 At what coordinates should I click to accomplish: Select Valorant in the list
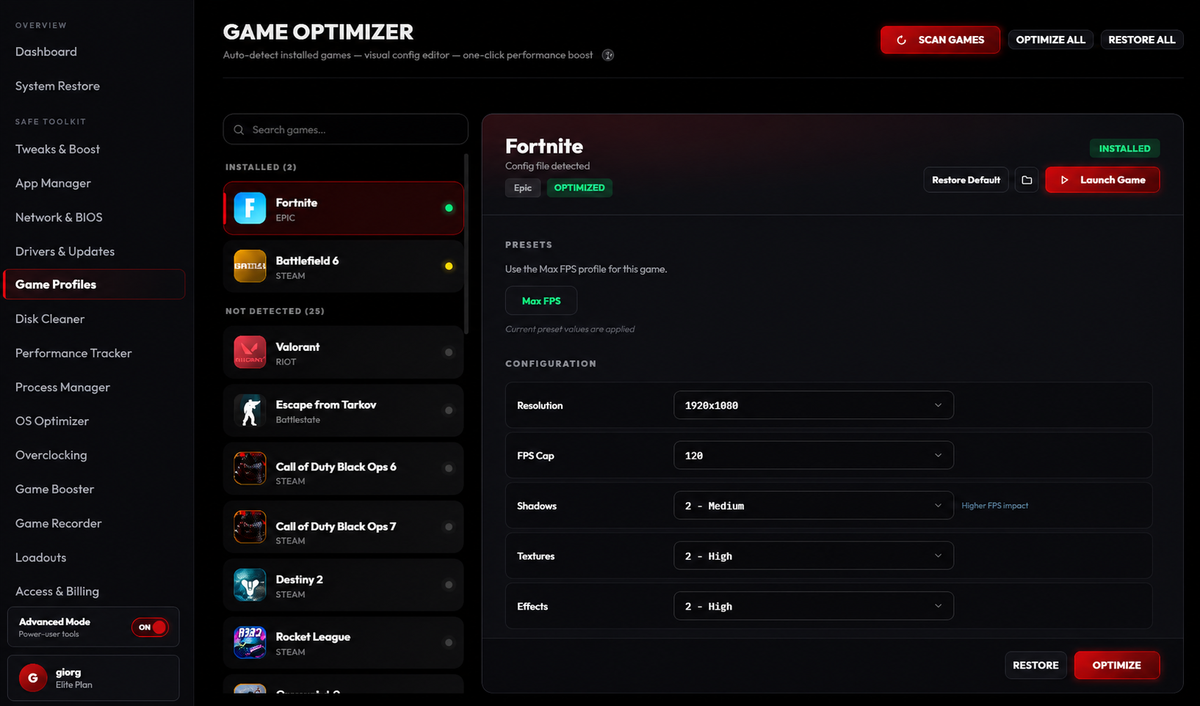coord(344,352)
